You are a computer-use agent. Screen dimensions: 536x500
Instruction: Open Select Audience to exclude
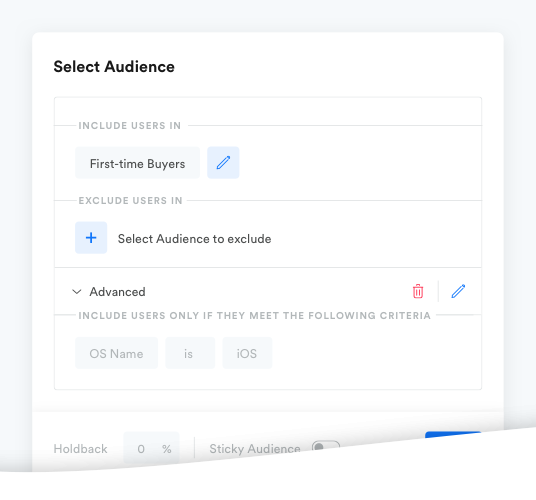click(x=195, y=239)
